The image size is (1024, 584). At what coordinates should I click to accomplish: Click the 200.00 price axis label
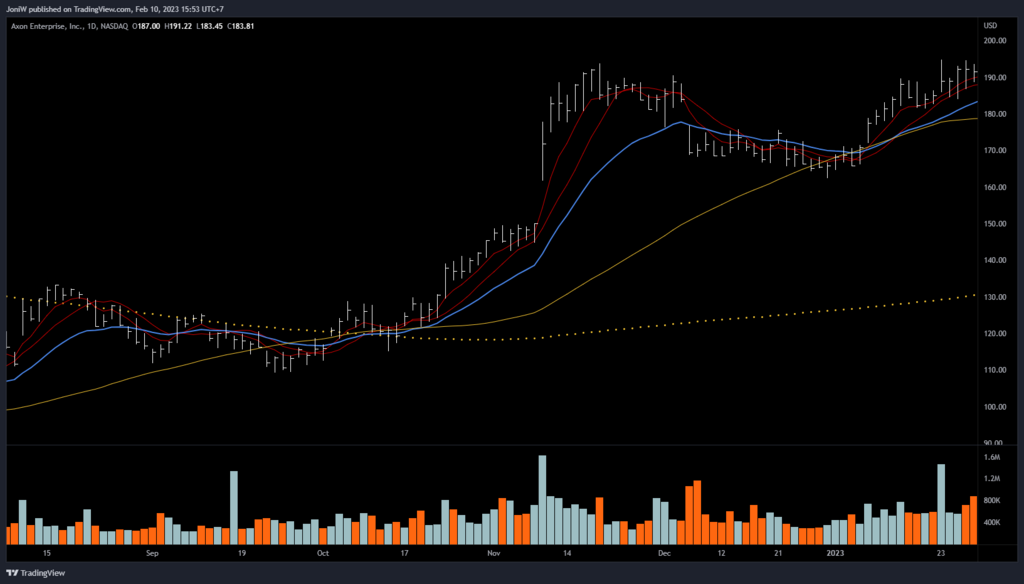[995, 41]
